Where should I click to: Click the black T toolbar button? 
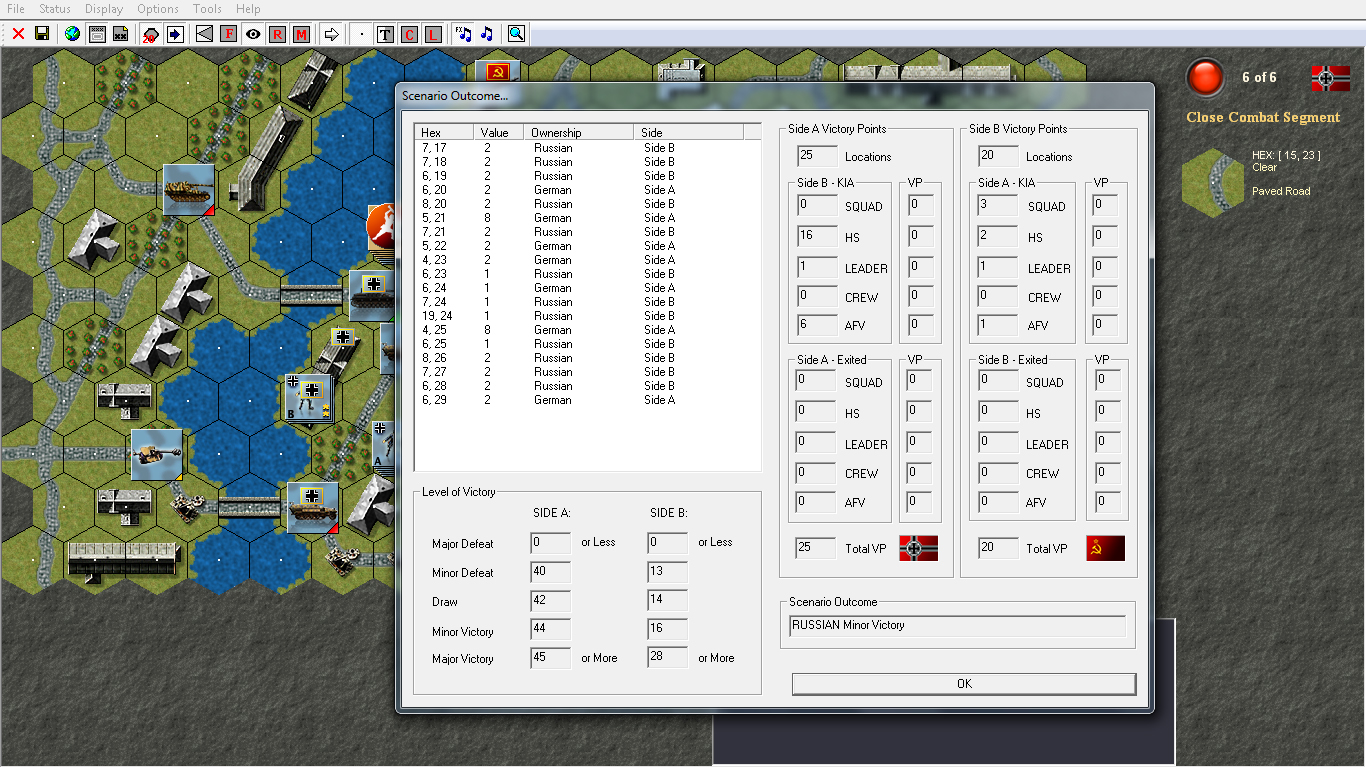(x=385, y=34)
